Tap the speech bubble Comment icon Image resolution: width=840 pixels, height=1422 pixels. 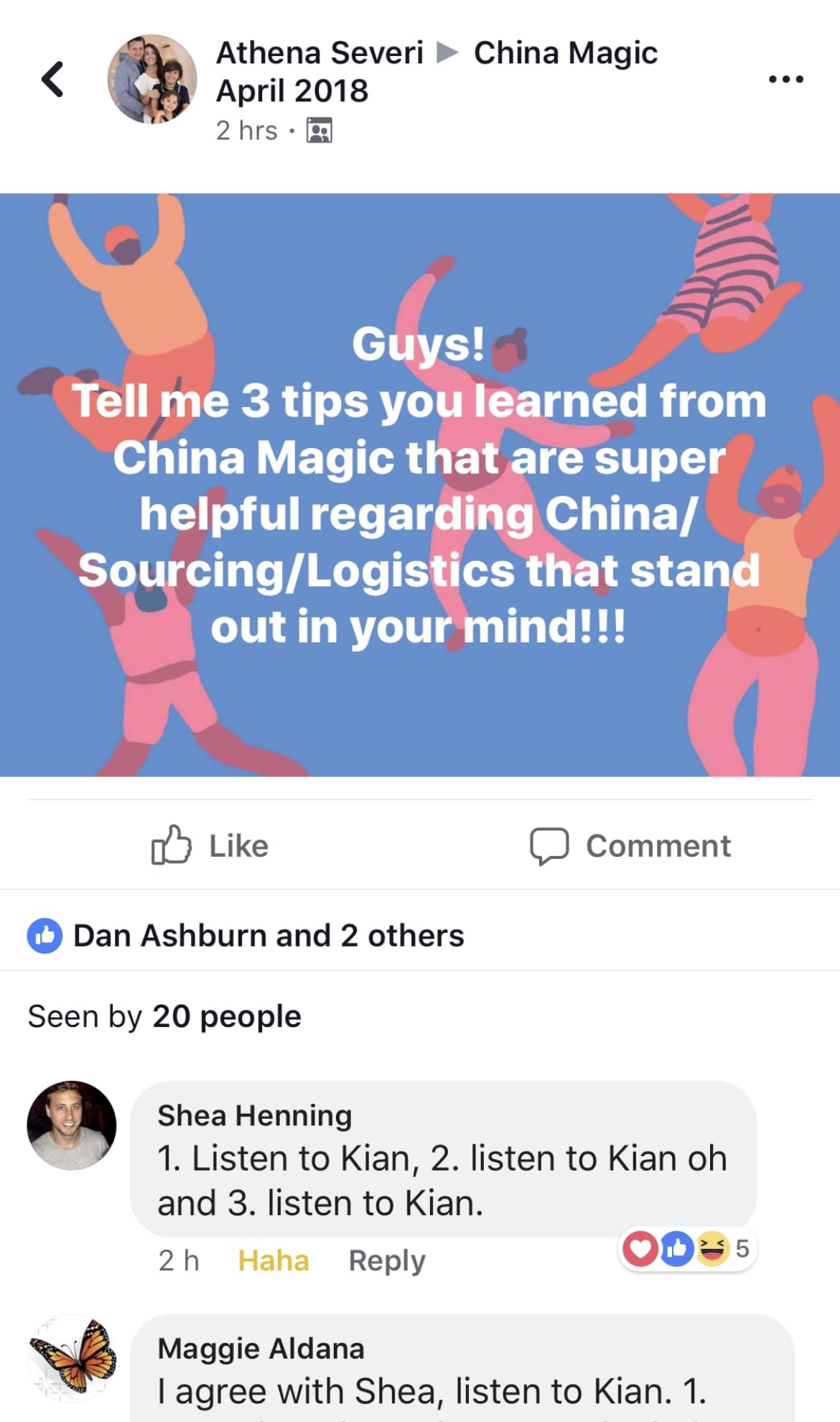pos(549,846)
